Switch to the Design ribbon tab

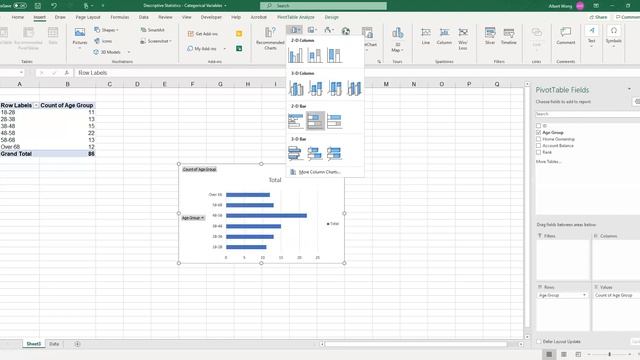[x=331, y=17]
